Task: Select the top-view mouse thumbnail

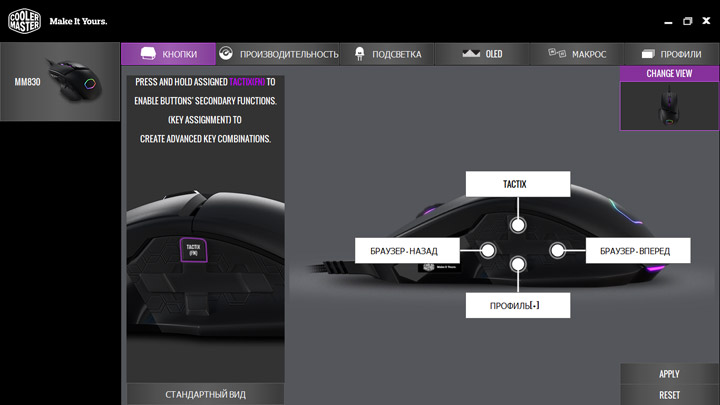Action: coord(669,106)
